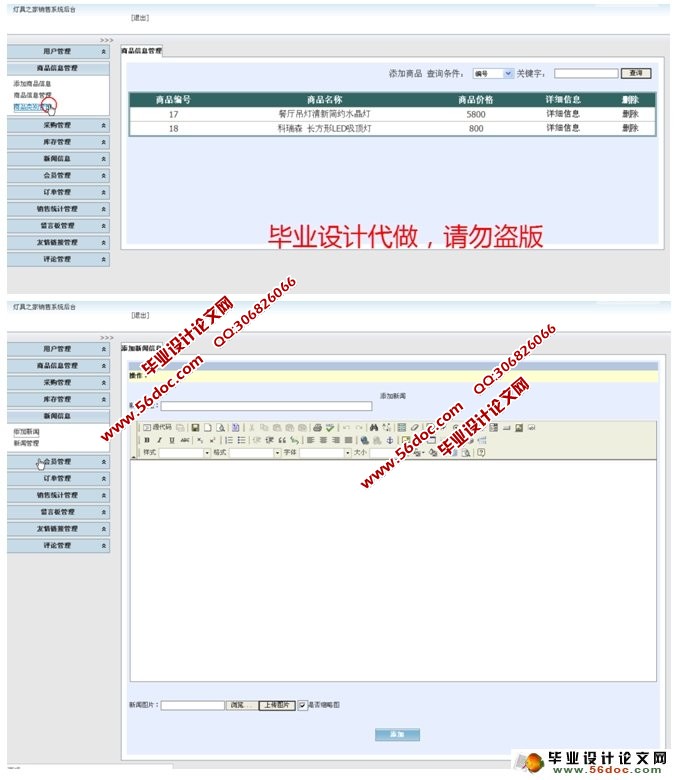Image resolution: width=677 pixels, height=780 pixels.
Task: Toggle the editor Source code view button
Action: pos(158,427)
